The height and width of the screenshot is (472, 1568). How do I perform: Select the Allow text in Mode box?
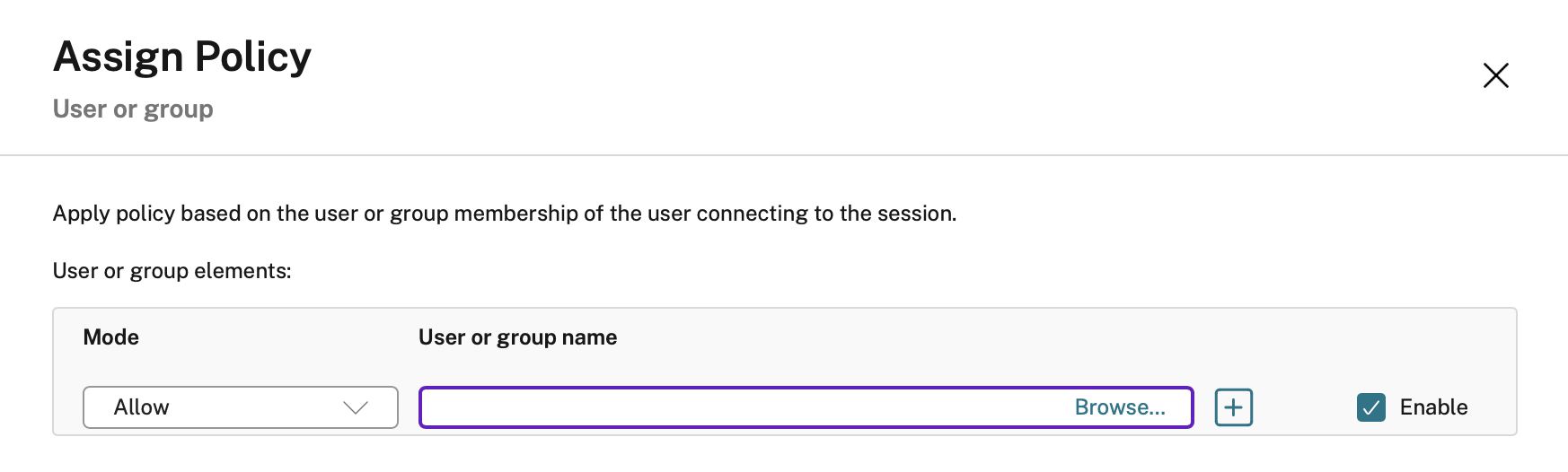click(x=141, y=407)
